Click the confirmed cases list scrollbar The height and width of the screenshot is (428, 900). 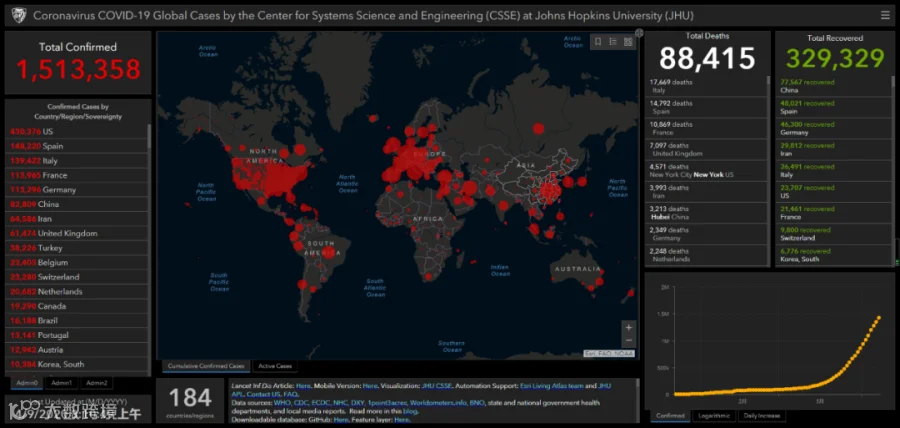coord(150,138)
